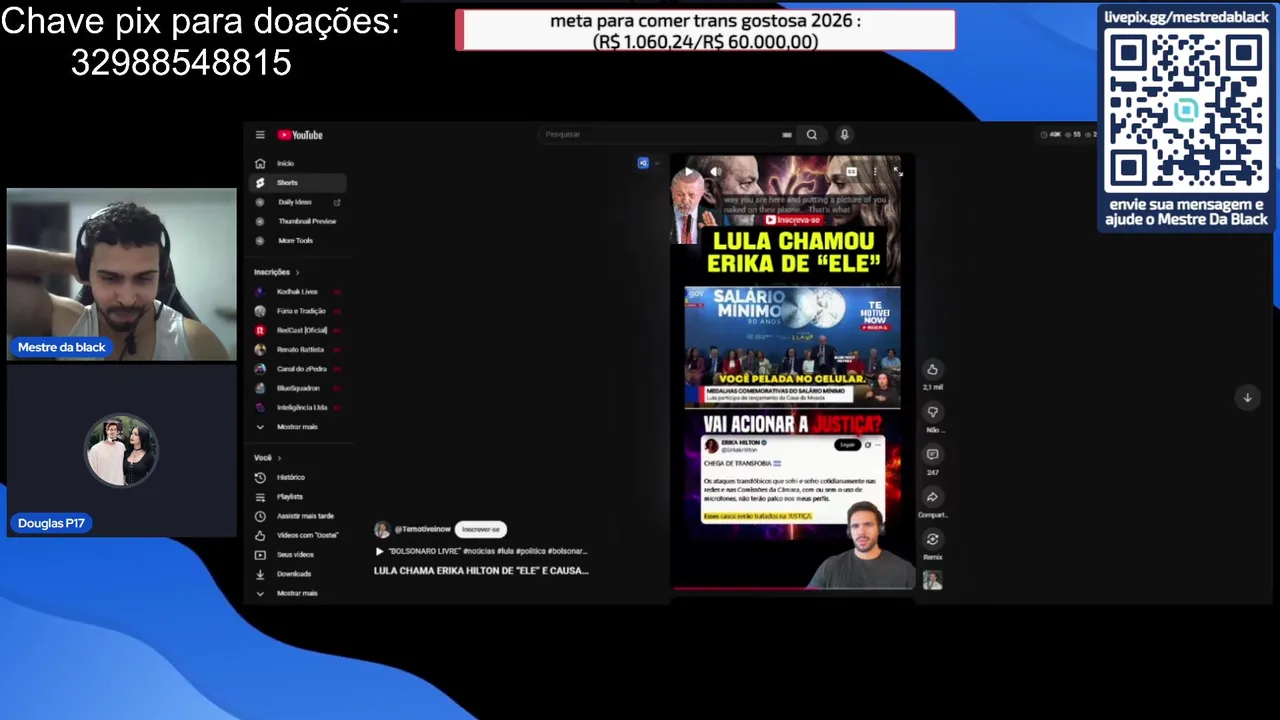
Task: Click the sound thumbnail below the Remix button
Action: (x=932, y=580)
